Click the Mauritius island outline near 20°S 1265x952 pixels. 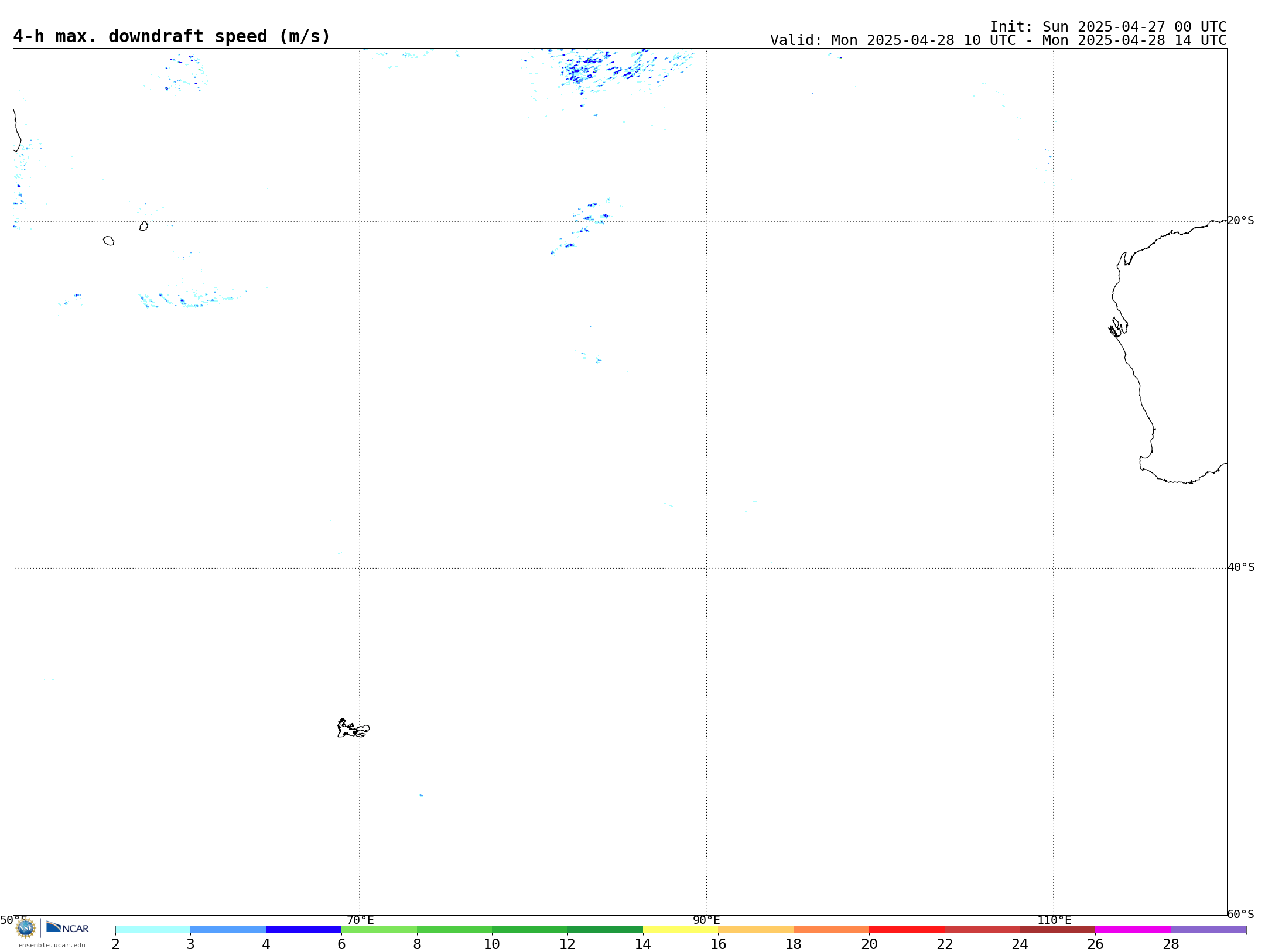[143, 226]
